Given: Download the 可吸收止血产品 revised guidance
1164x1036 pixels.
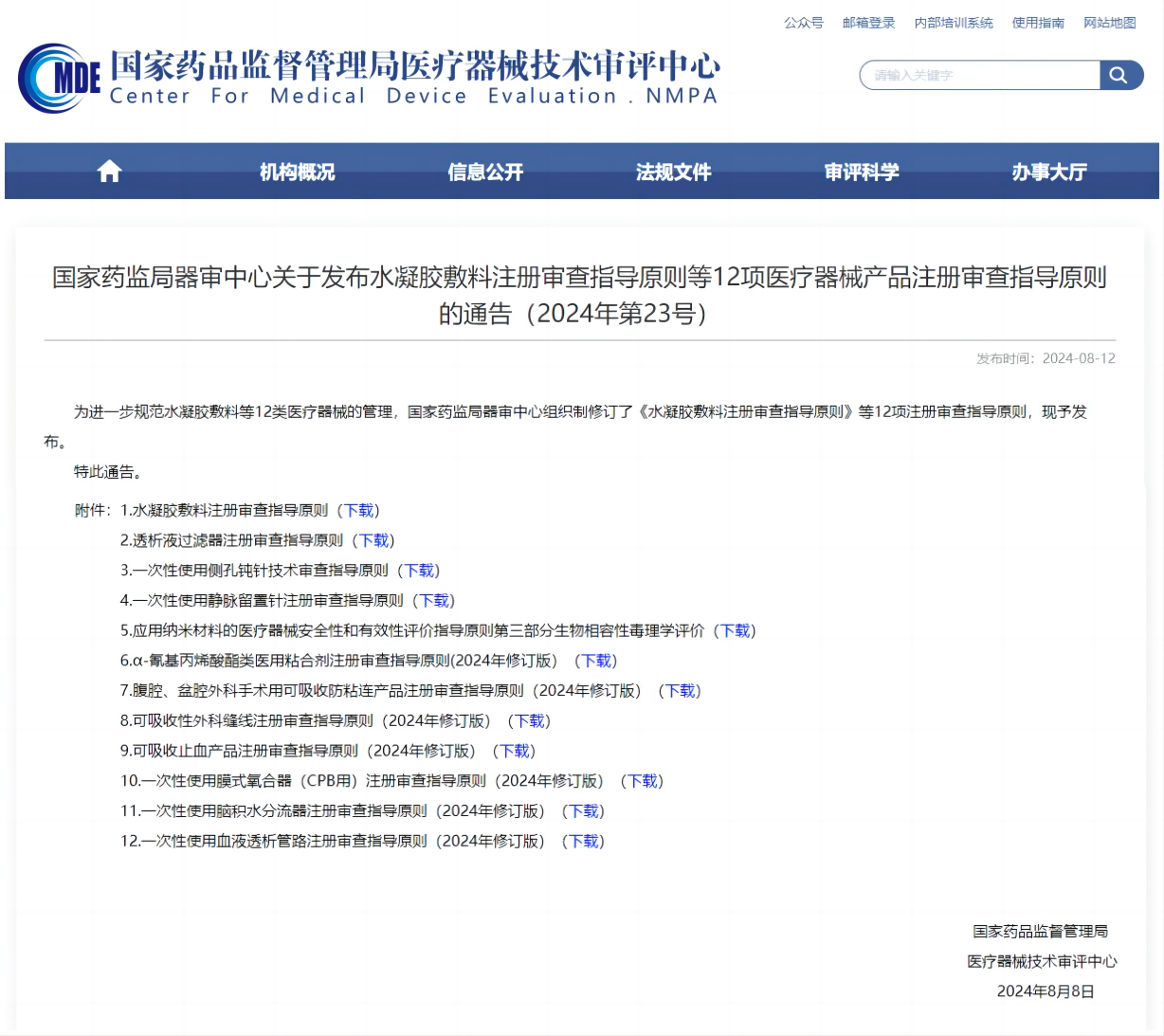Looking at the screenshot, I should 515,751.
